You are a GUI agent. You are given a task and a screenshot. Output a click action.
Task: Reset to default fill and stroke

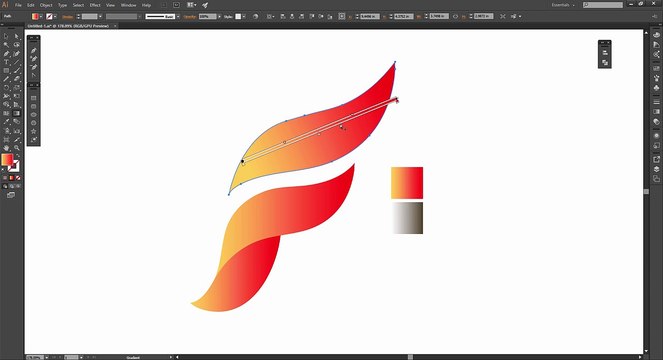[x=3, y=169]
